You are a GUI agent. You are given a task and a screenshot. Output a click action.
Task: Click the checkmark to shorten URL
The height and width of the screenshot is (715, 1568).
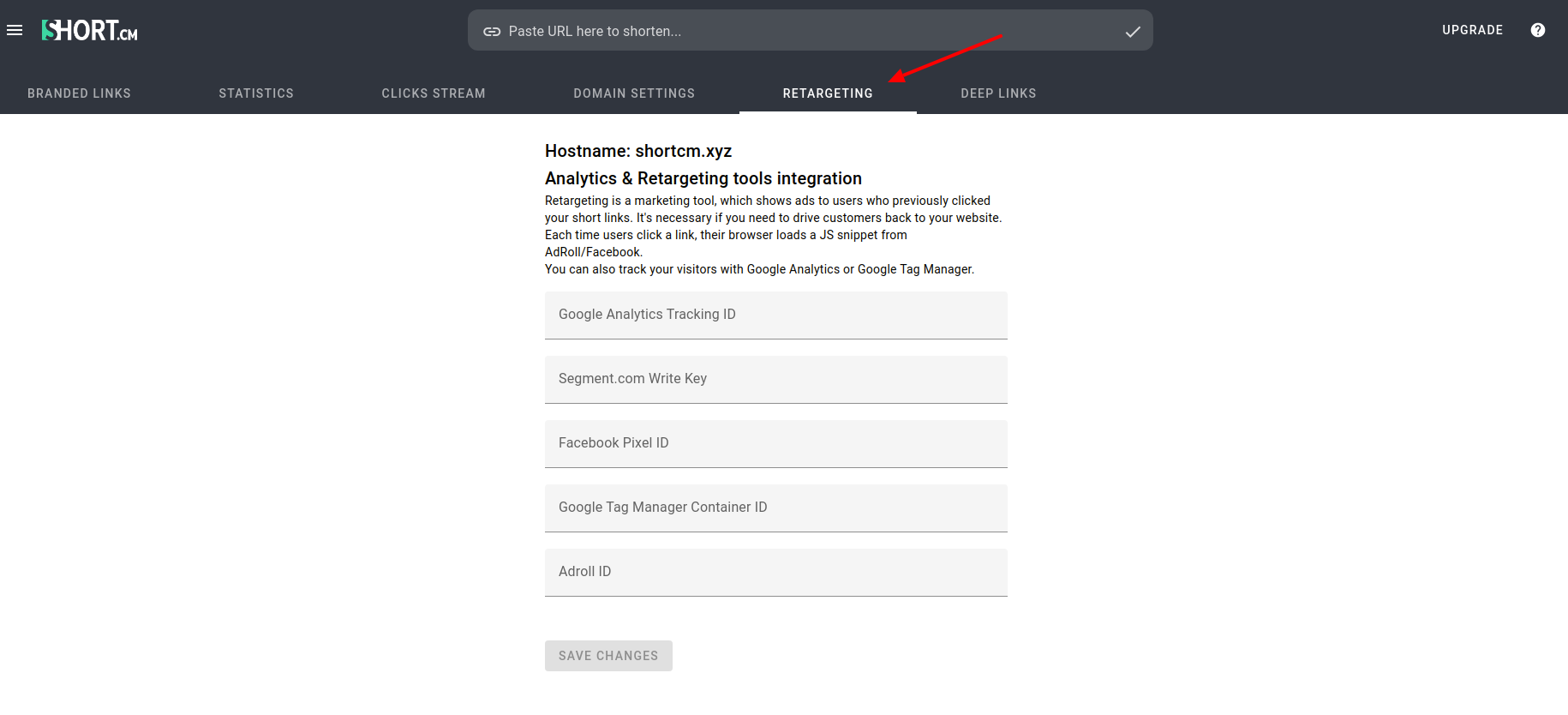[x=1133, y=32]
